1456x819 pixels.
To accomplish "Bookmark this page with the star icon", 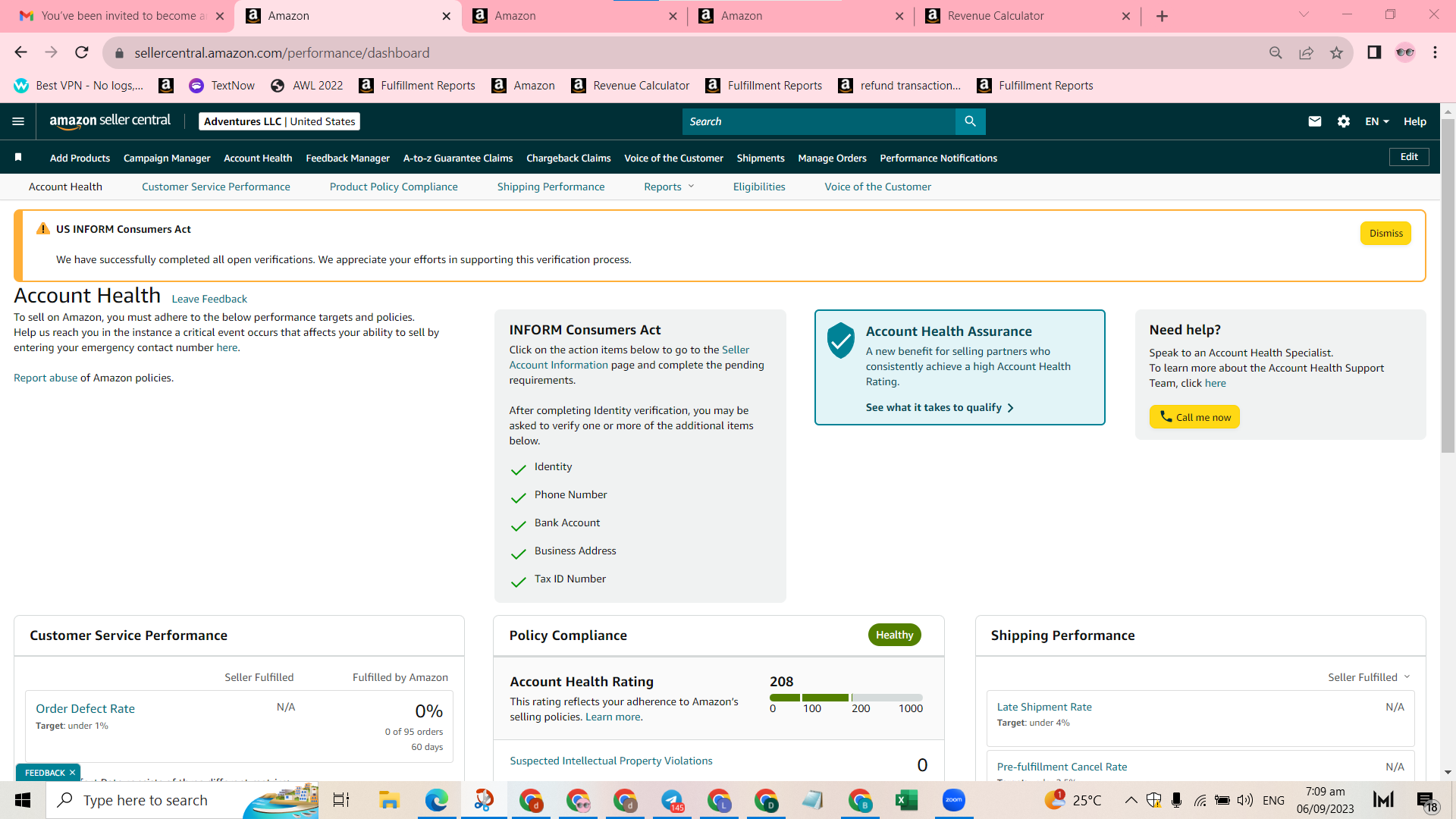I will click(x=1336, y=52).
